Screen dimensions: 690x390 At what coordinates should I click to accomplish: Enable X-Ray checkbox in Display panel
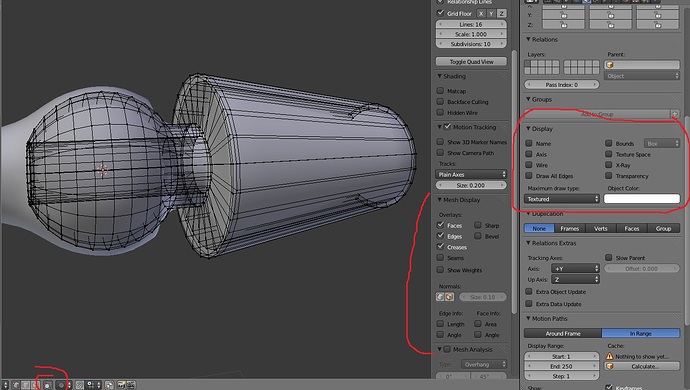click(x=609, y=165)
